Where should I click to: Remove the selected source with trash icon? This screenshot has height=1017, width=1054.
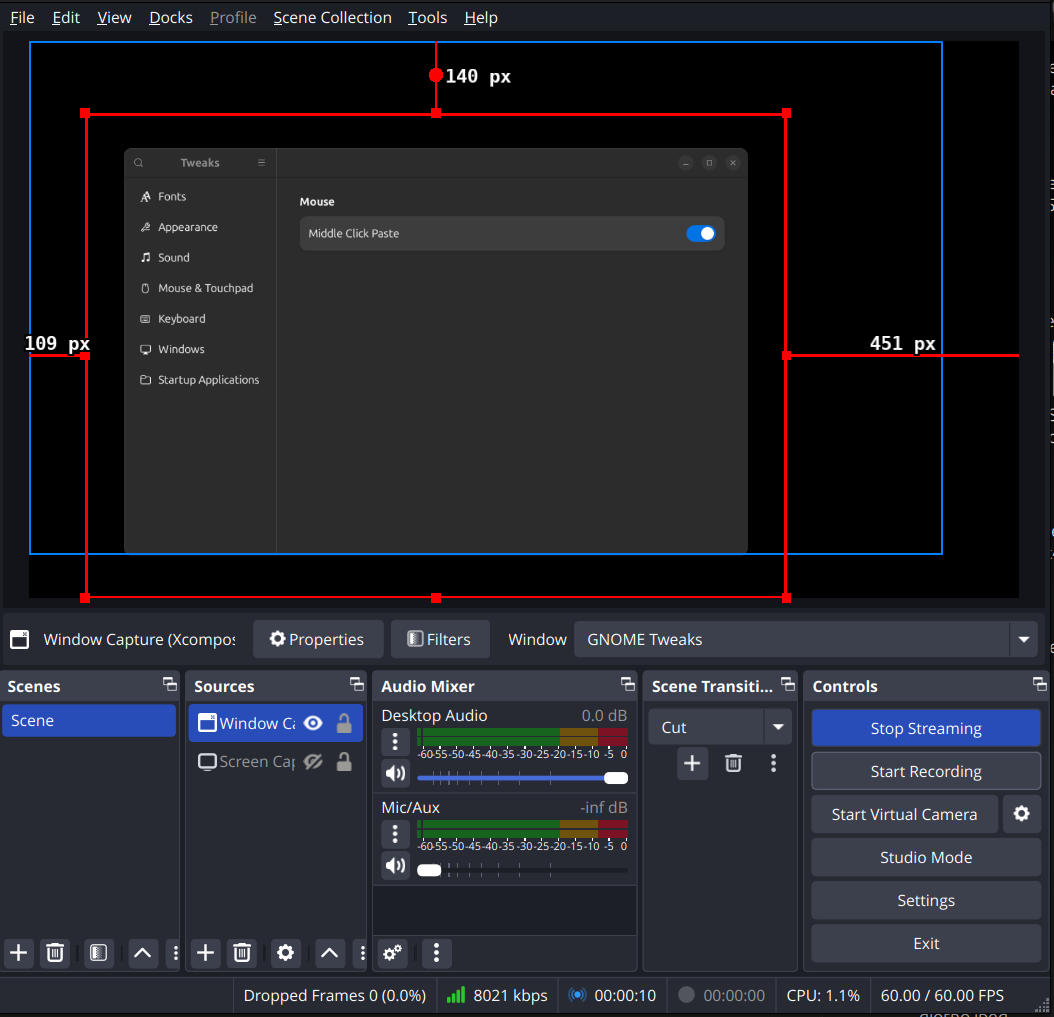[x=242, y=953]
